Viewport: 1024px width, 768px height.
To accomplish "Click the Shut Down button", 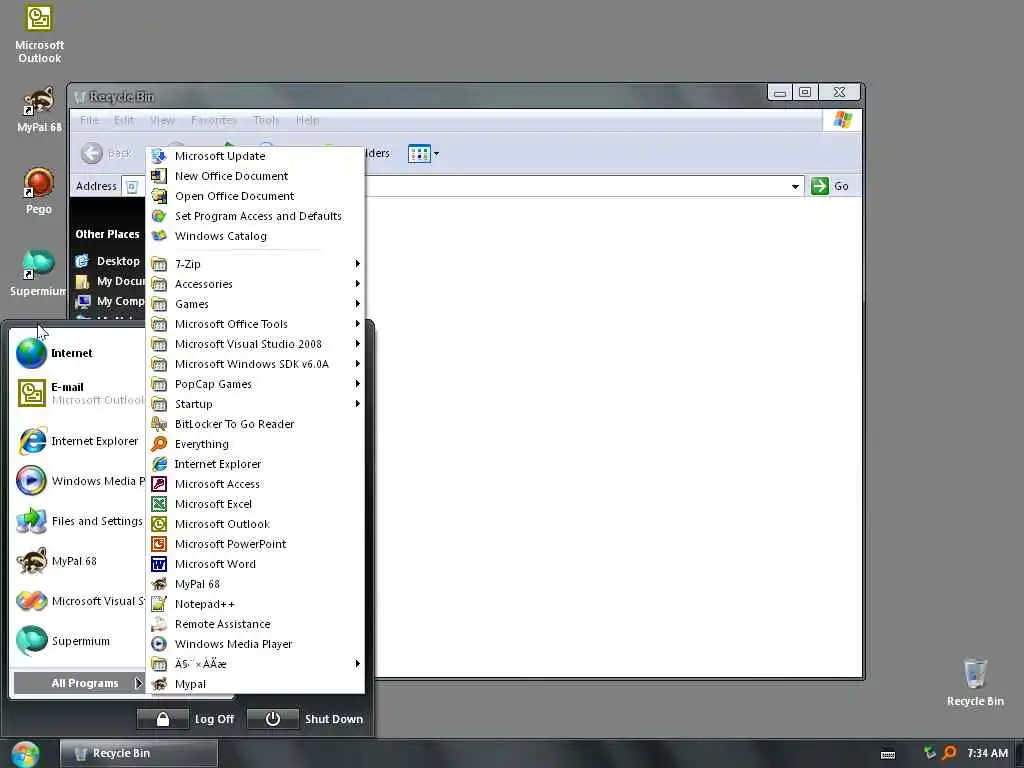I will tap(306, 719).
